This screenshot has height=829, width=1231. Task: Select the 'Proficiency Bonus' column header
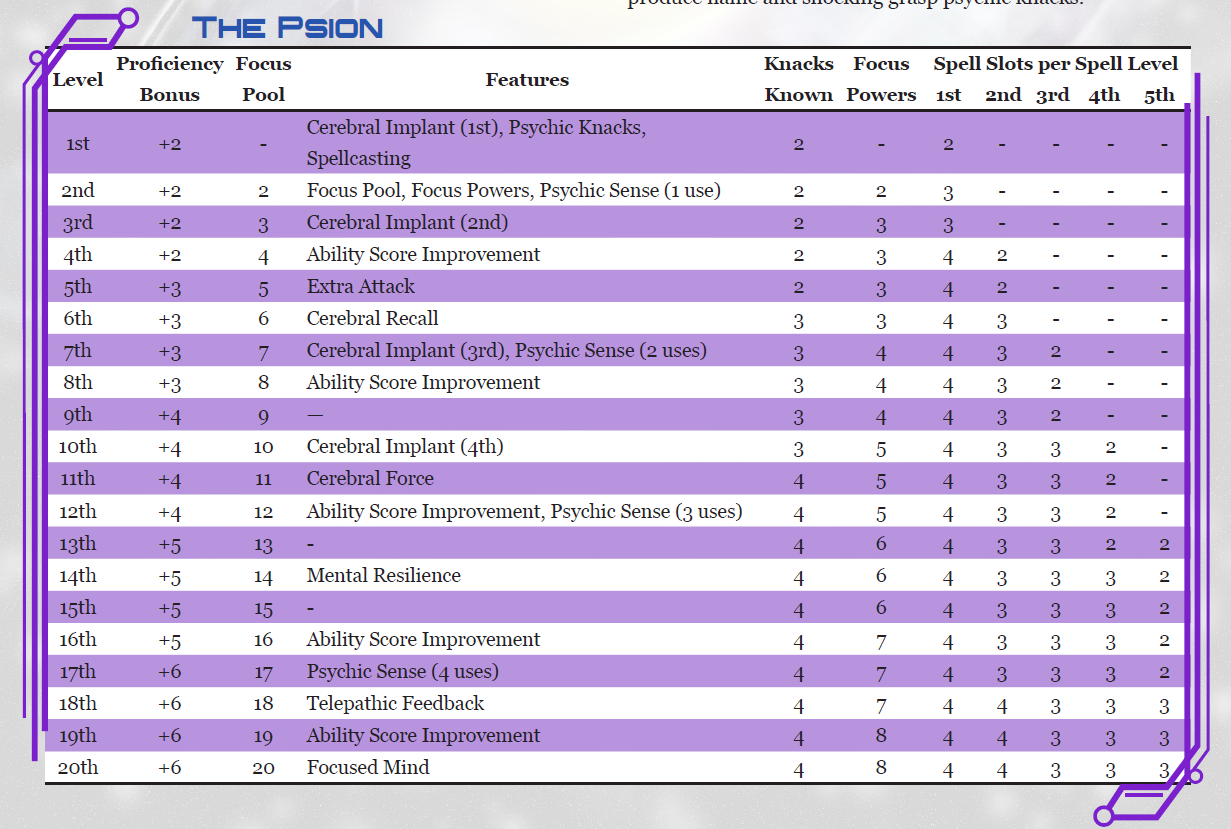pyautogui.click(x=169, y=79)
